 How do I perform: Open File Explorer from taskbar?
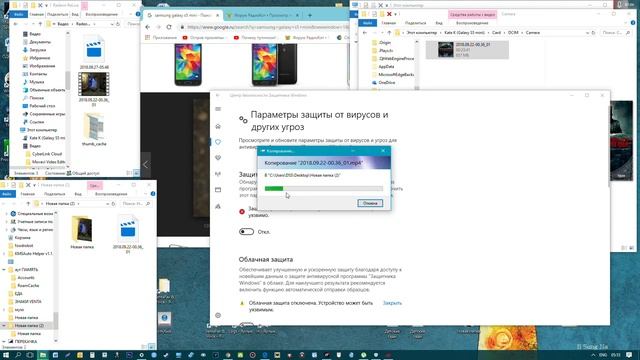42,355
